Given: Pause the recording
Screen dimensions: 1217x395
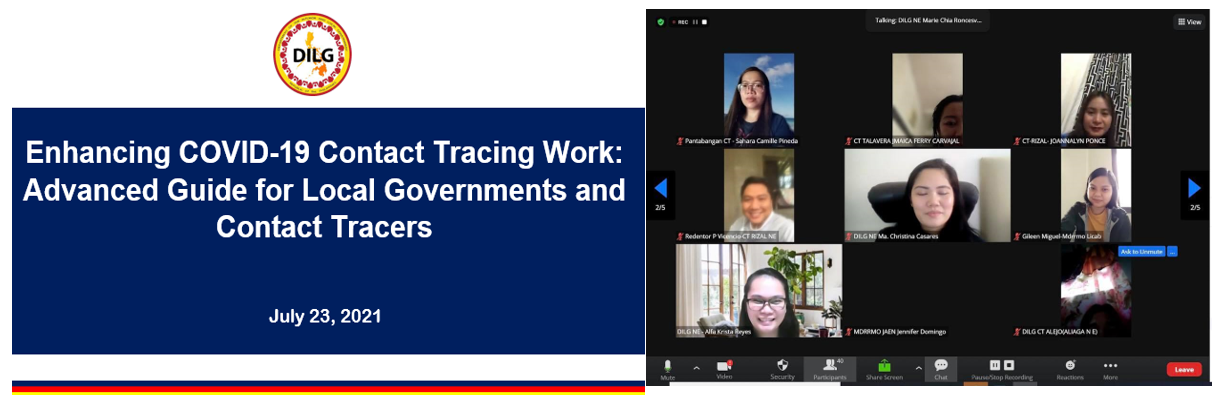Looking at the screenshot, I should coord(995,365).
